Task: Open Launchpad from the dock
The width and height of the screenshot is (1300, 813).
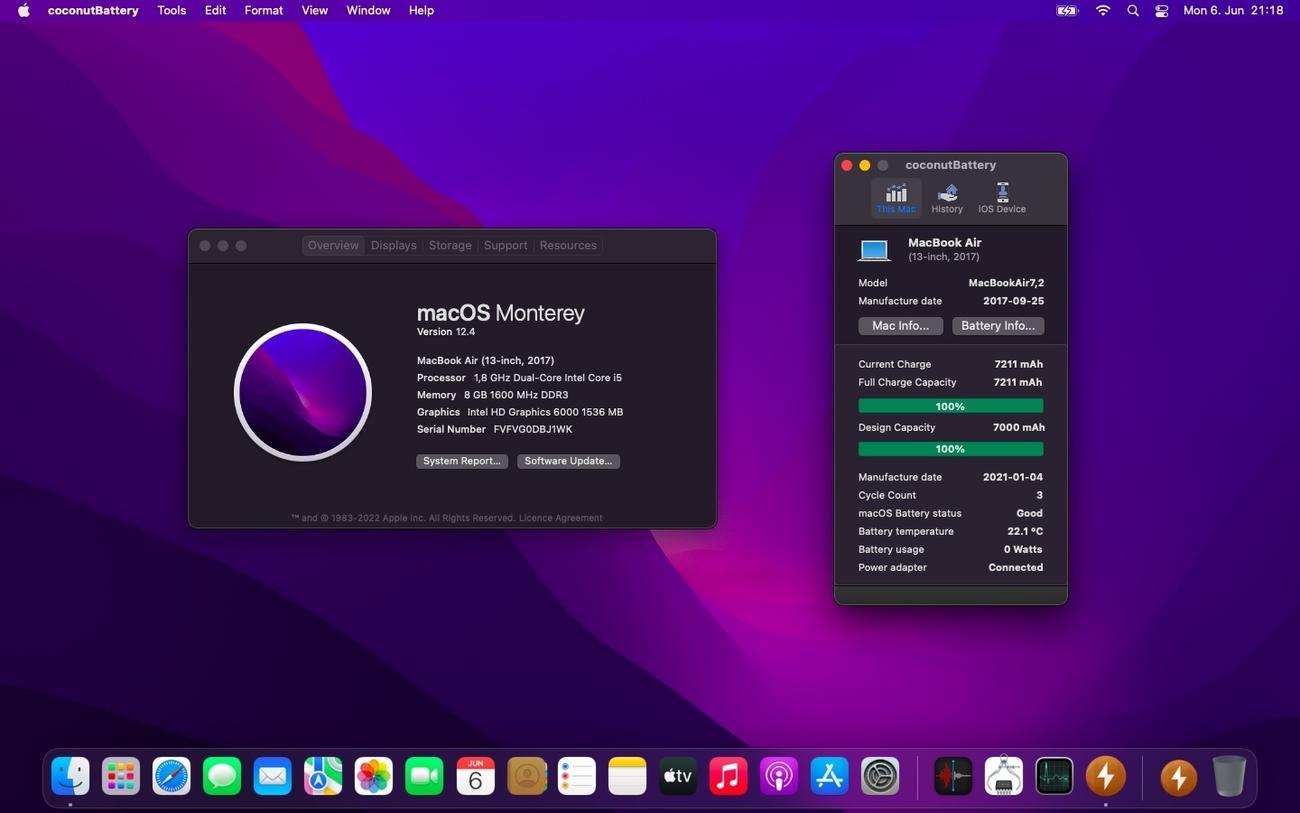Action: pos(121,776)
